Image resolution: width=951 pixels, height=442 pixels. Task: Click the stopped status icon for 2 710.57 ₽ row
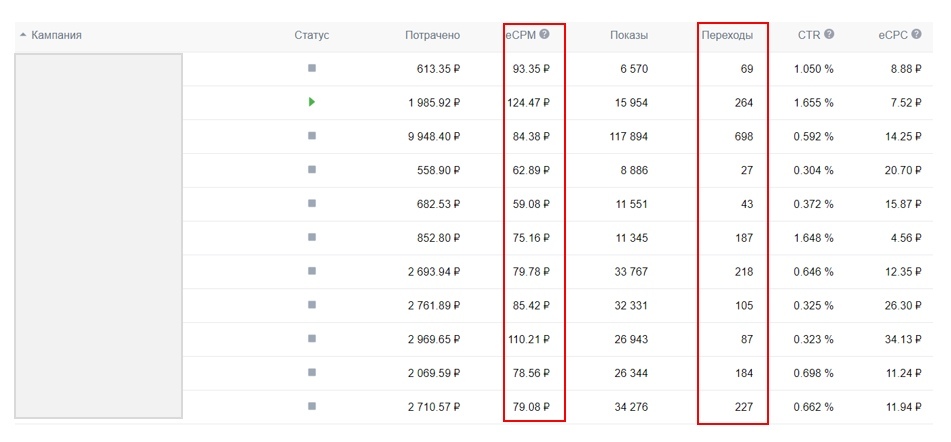[312, 407]
